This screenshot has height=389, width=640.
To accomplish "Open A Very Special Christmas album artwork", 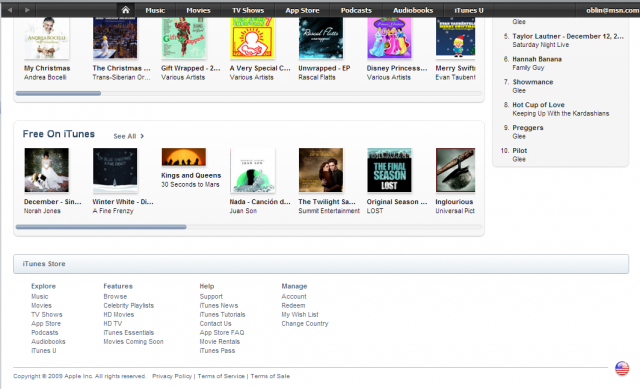I will 252,38.
